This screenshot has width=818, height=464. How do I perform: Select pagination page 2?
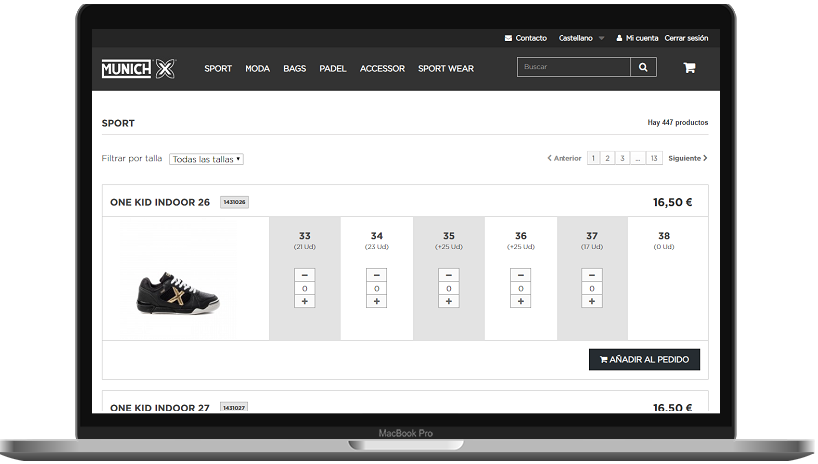[607, 158]
